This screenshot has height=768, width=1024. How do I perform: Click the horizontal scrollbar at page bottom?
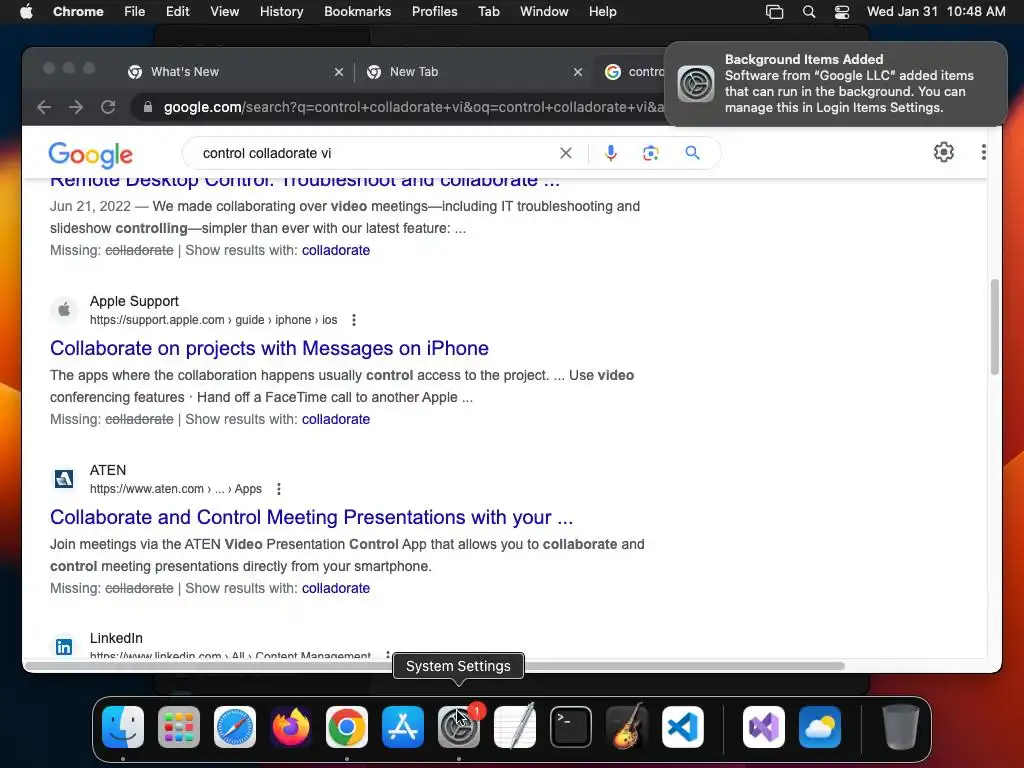pyautogui.click(x=435, y=666)
